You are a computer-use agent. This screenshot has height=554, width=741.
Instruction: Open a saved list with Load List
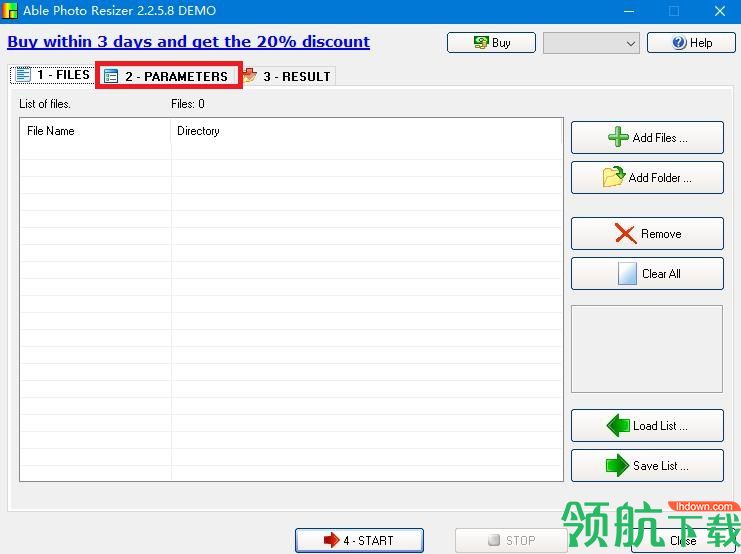click(647, 425)
